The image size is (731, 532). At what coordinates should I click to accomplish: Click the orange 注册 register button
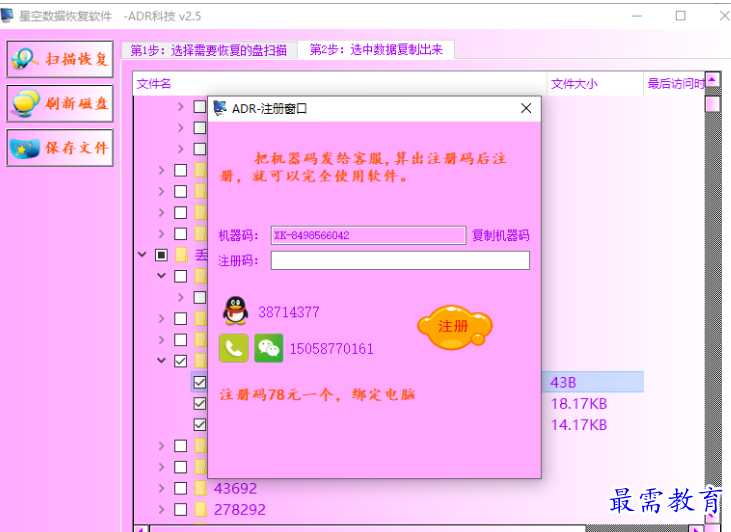click(455, 327)
